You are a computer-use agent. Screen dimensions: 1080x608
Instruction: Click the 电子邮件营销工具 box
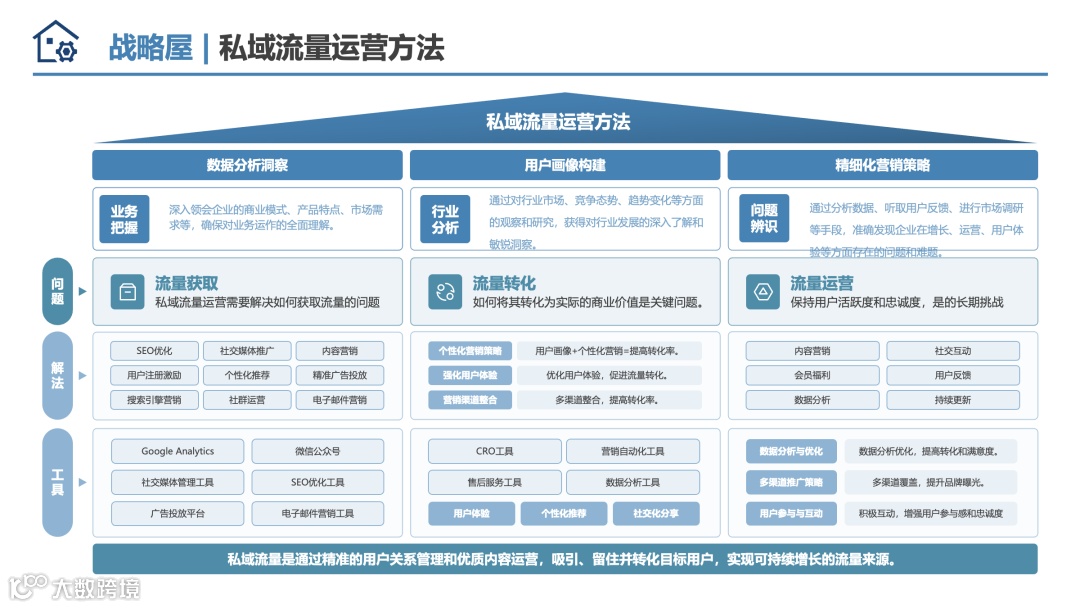318,514
